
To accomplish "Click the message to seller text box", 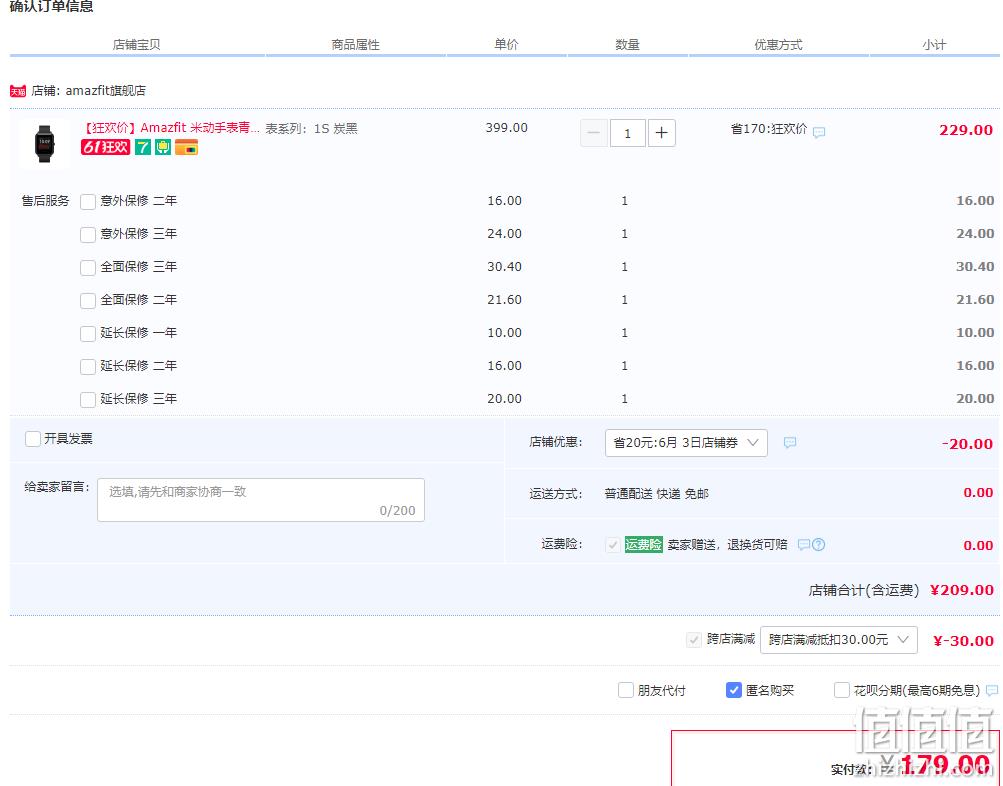I will coord(261,499).
